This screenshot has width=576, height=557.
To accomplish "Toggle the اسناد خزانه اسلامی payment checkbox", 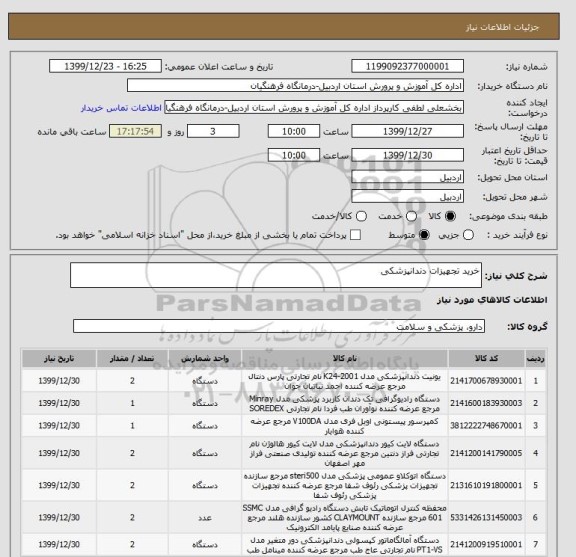I will coord(355,235).
